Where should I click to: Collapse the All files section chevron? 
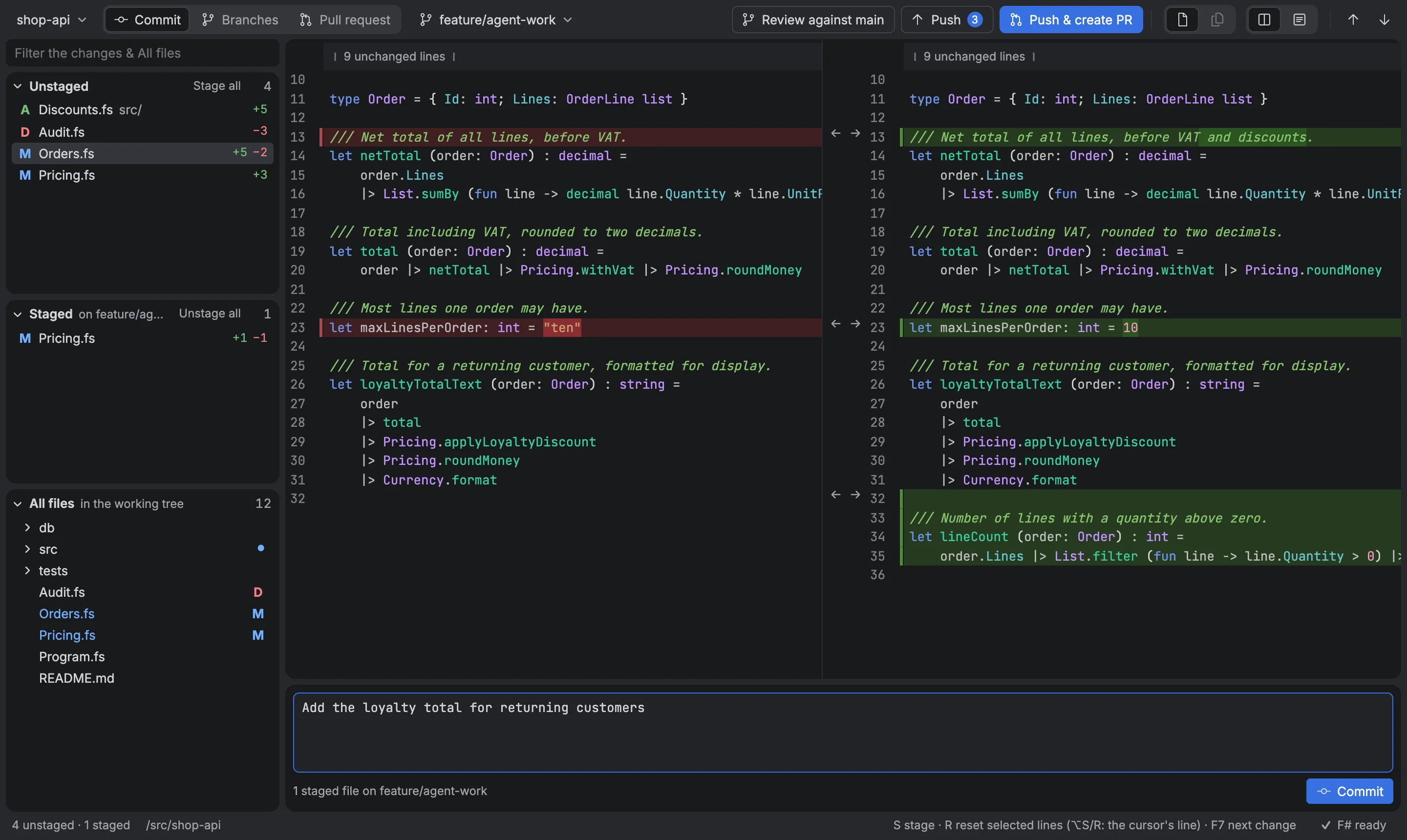point(18,504)
